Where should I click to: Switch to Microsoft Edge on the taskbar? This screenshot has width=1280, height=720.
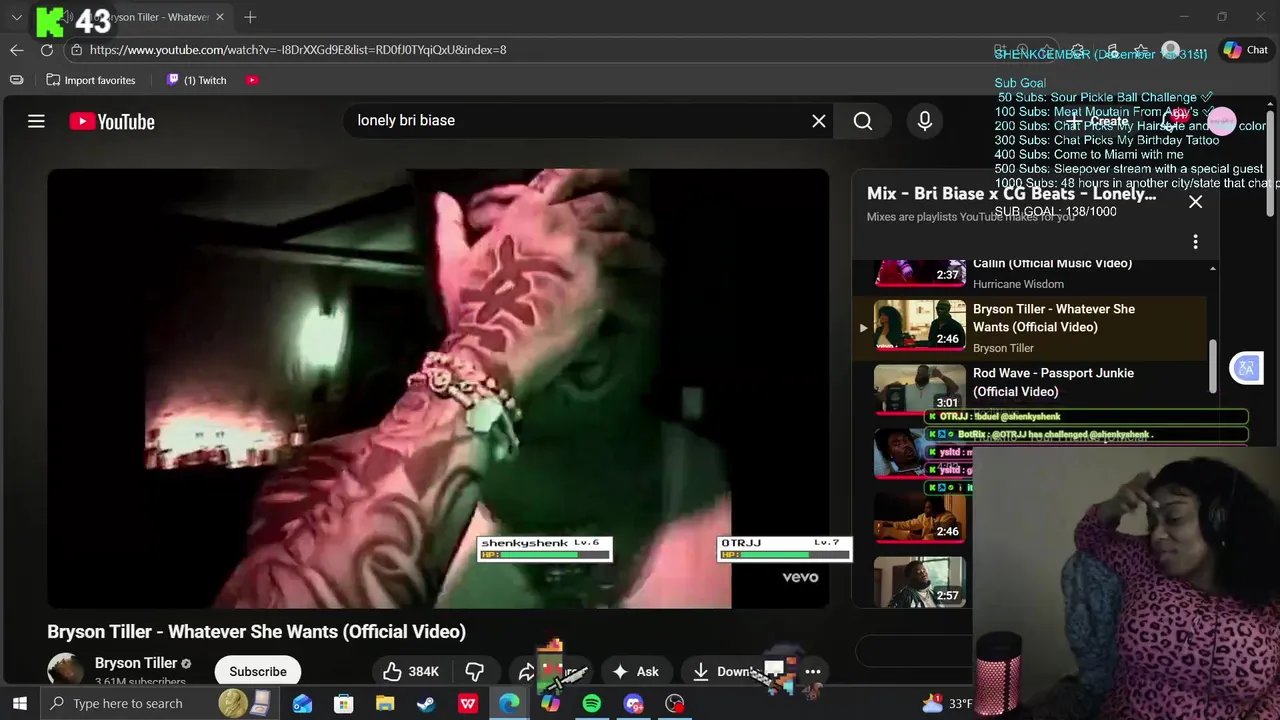tap(509, 704)
